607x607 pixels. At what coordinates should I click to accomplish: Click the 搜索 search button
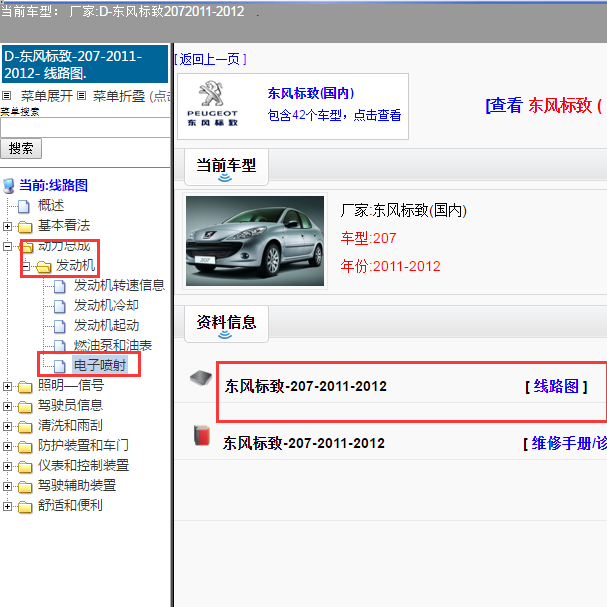pos(21,149)
